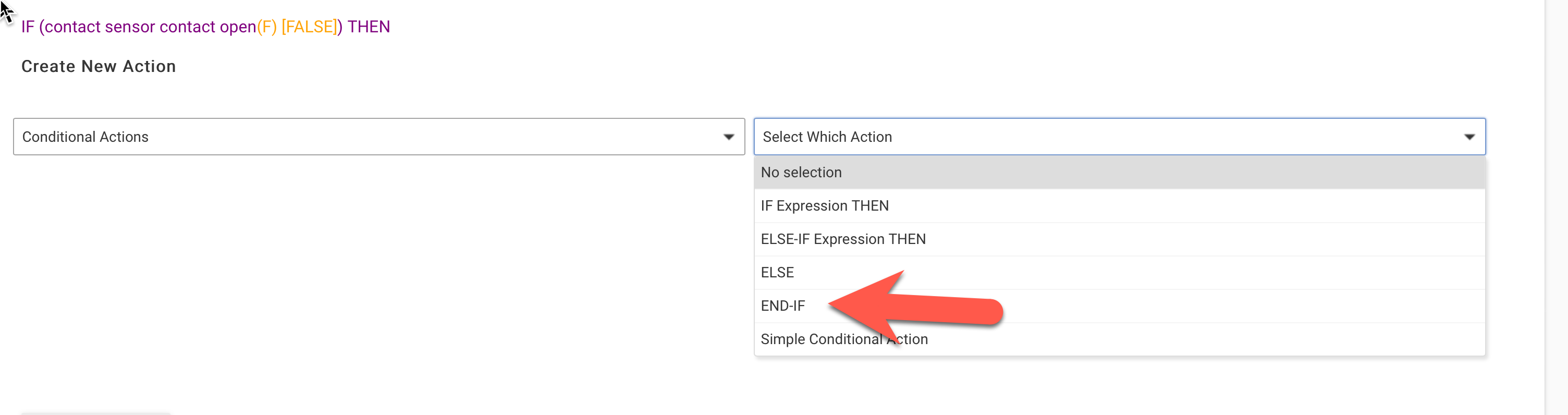Choose the END-IF option
The image size is (1568, 415).
(1119, 306)
